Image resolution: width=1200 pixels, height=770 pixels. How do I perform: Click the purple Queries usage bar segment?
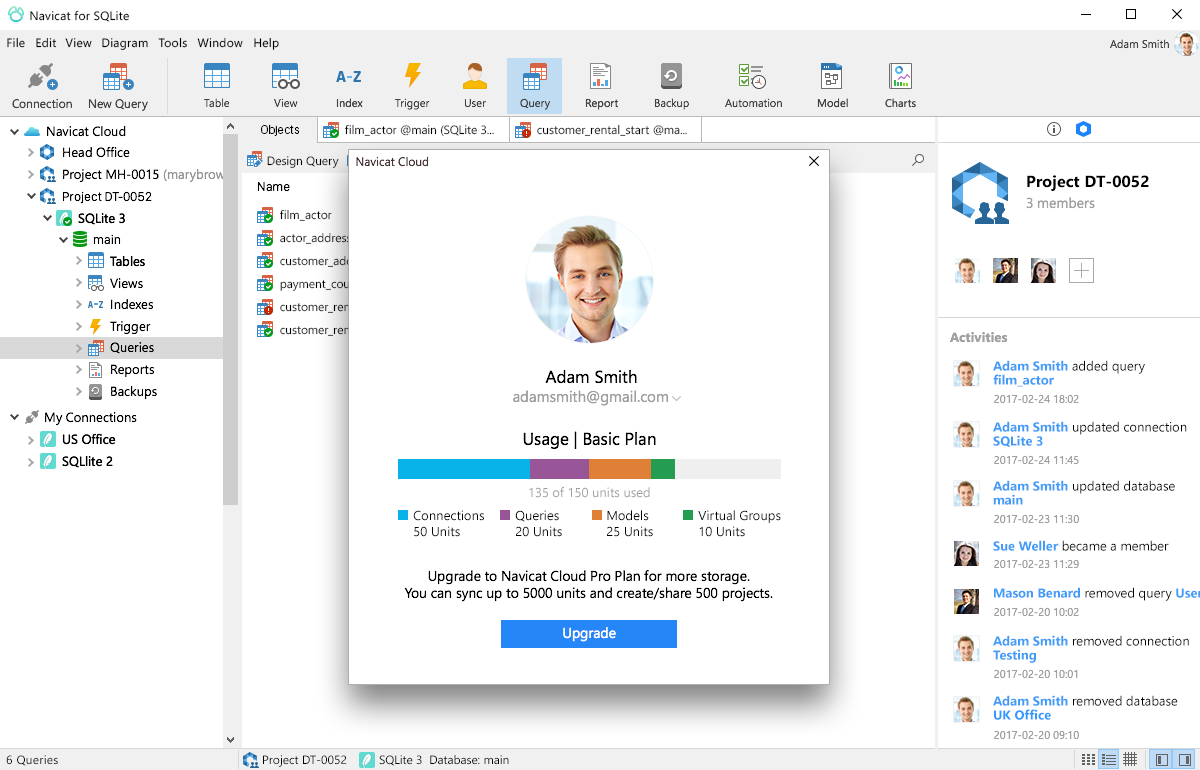coord(559,469)
